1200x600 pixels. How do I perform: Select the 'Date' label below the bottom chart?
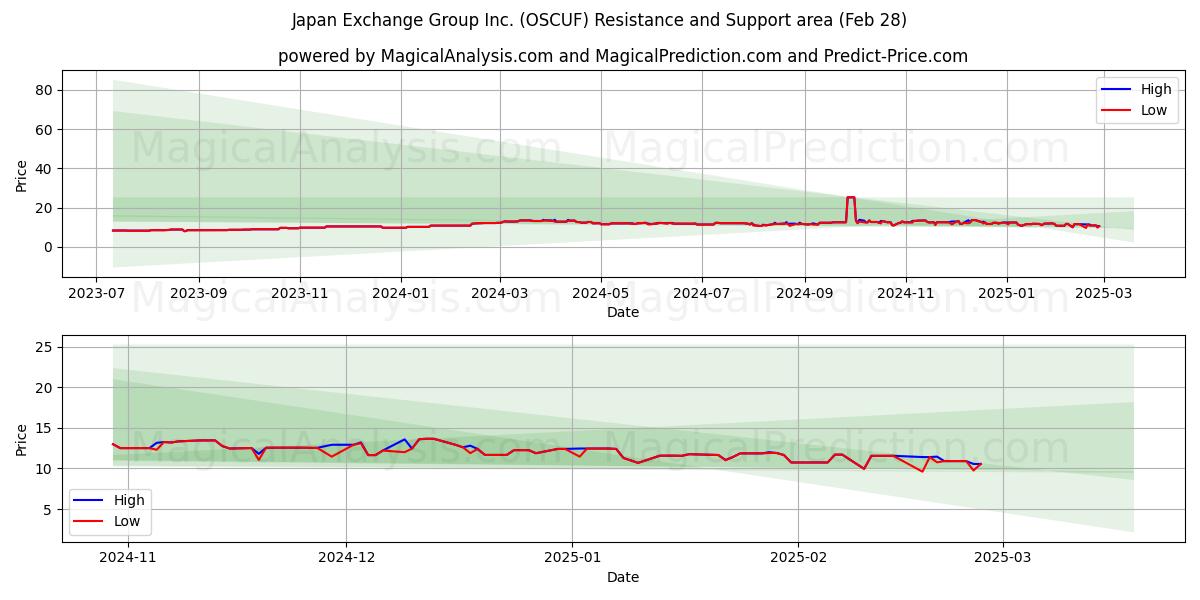pyautogui.click(x=623, y=577)
